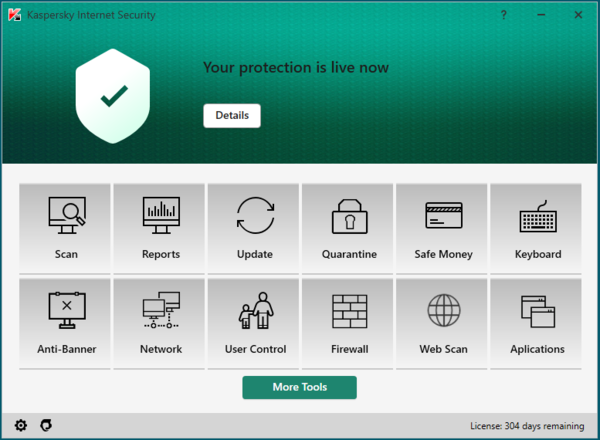Launch the Safe Money tile
The image size is (600, 440).
click(441, 228)
